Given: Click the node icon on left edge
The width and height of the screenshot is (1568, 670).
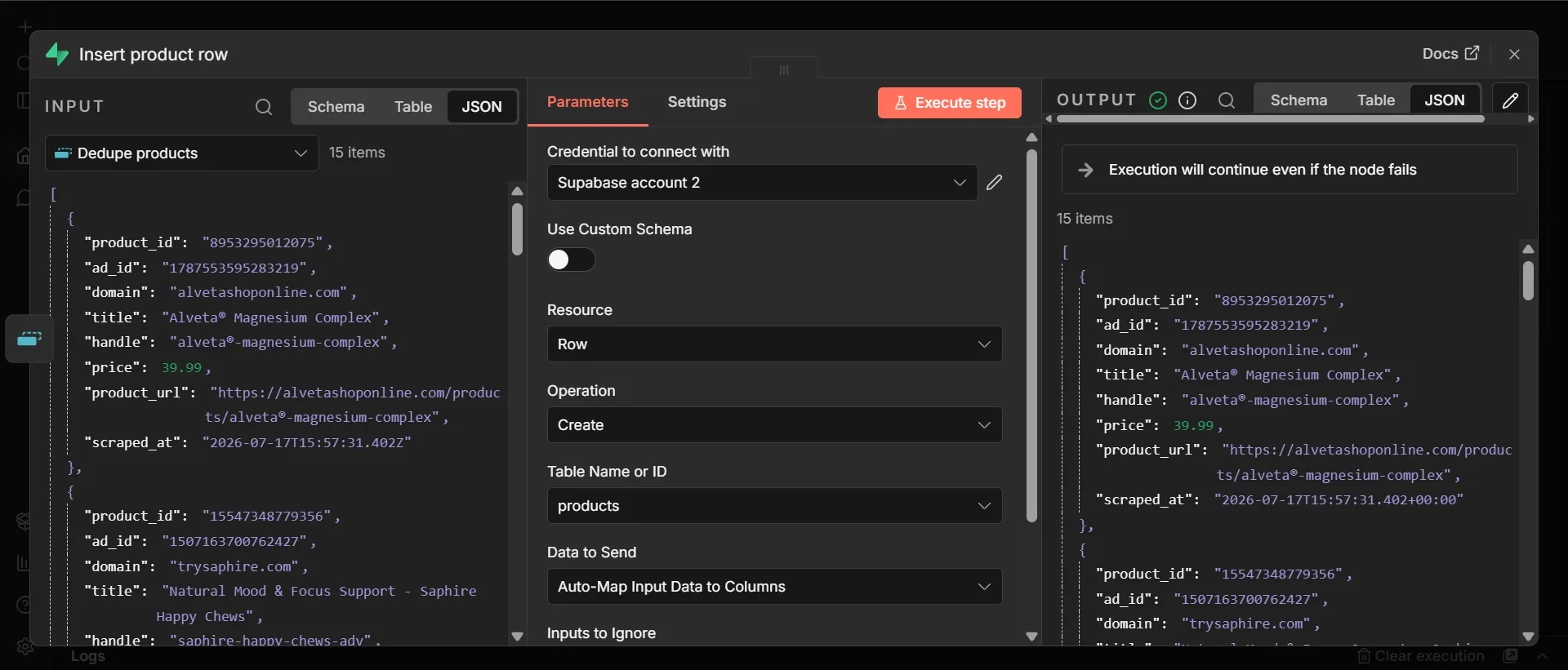Looking at the screenshot, I should tap(29, 339).
